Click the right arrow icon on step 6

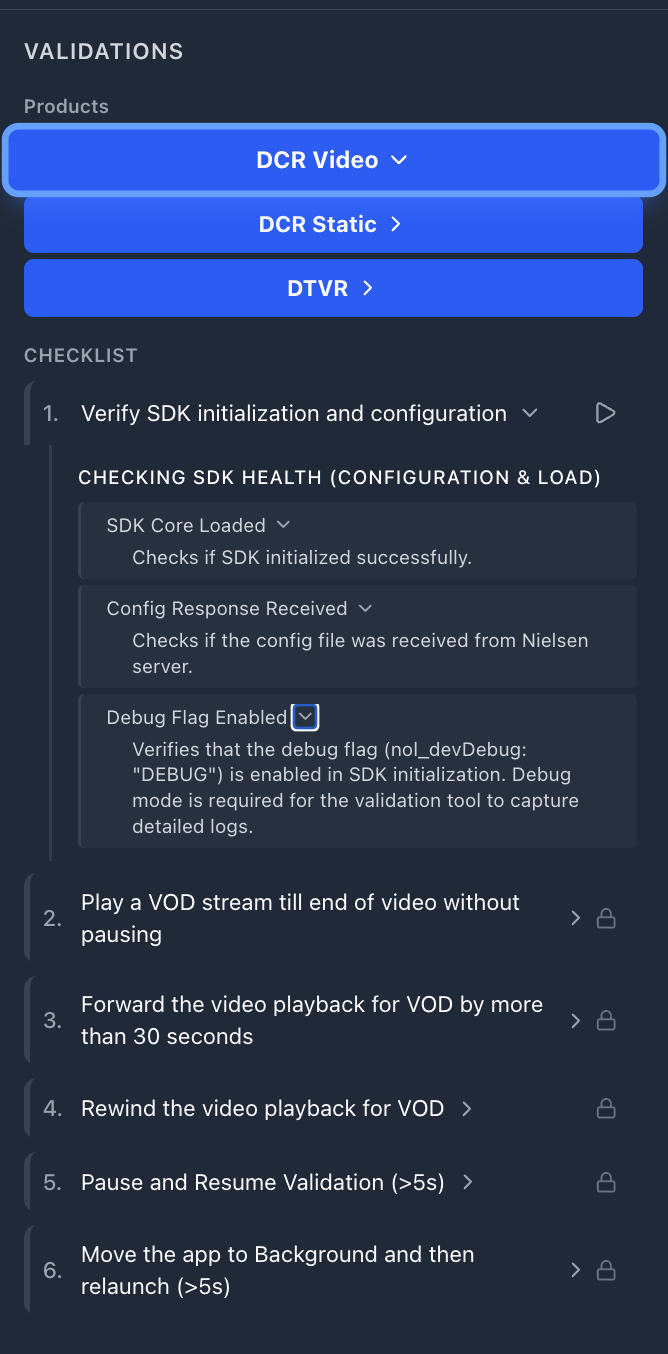(574, 1270)
